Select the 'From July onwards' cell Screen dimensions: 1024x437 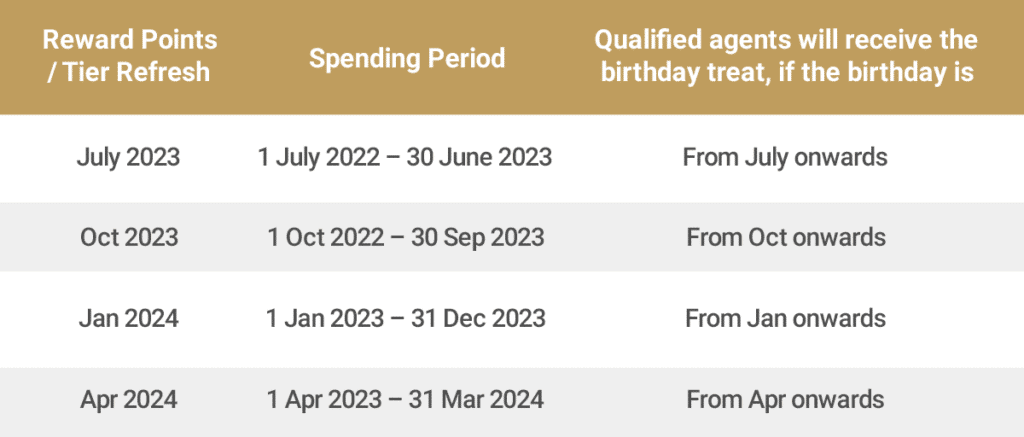pyautogui.click(x=785, y=157)
